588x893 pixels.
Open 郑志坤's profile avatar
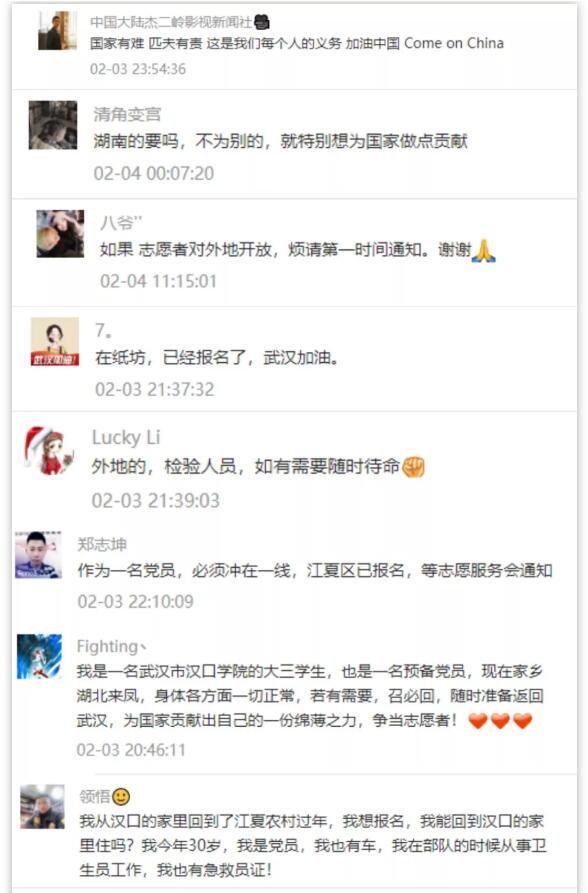coord(38,555)
